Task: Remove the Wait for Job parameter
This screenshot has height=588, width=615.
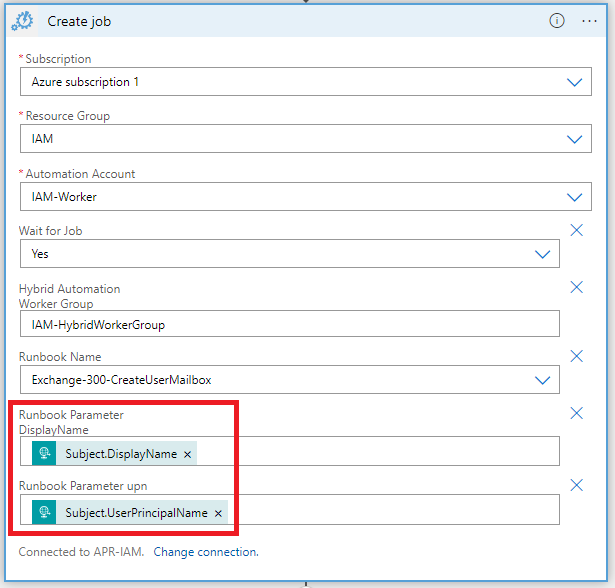Action: (576, 230)
